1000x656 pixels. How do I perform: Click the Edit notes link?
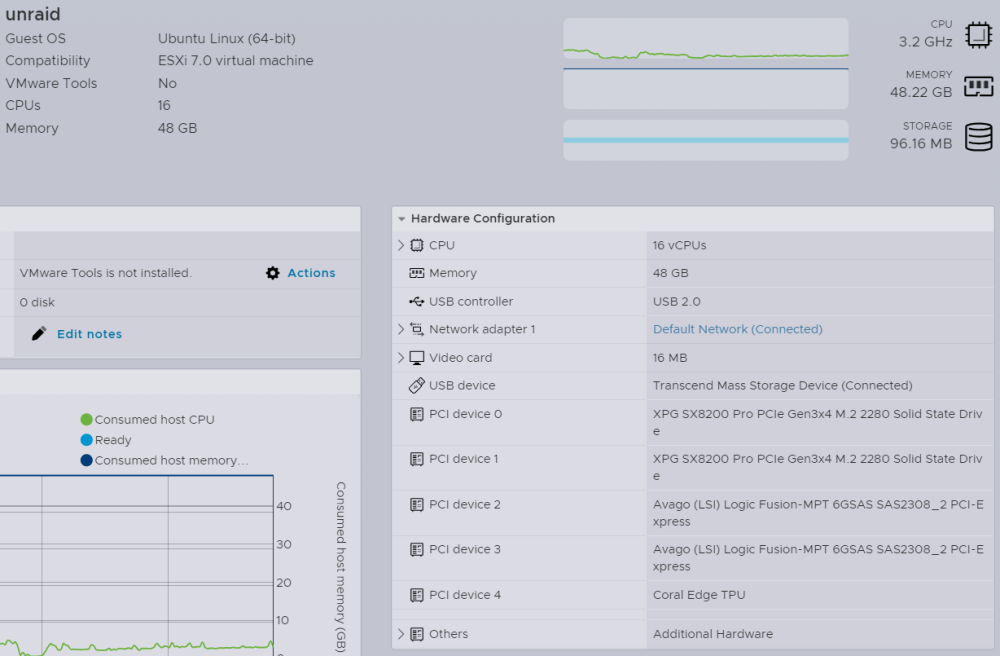pos(89,334)
